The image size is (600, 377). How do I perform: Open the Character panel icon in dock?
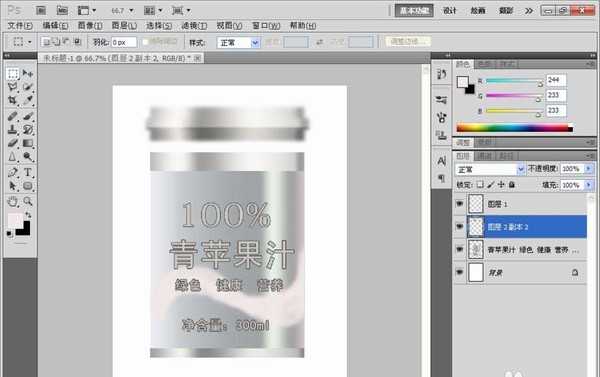pos(442,161)
